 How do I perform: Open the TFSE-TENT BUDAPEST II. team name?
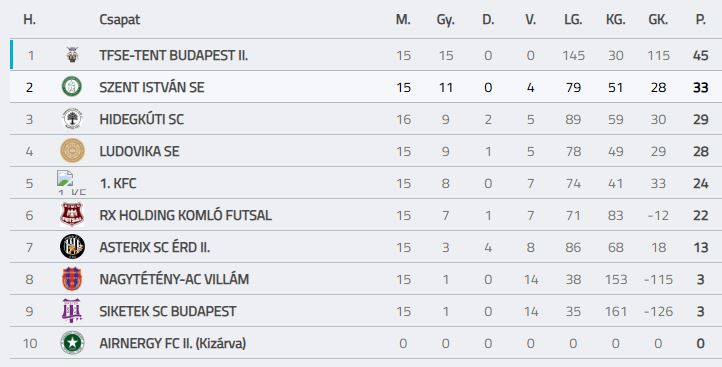tap(174, 55)
